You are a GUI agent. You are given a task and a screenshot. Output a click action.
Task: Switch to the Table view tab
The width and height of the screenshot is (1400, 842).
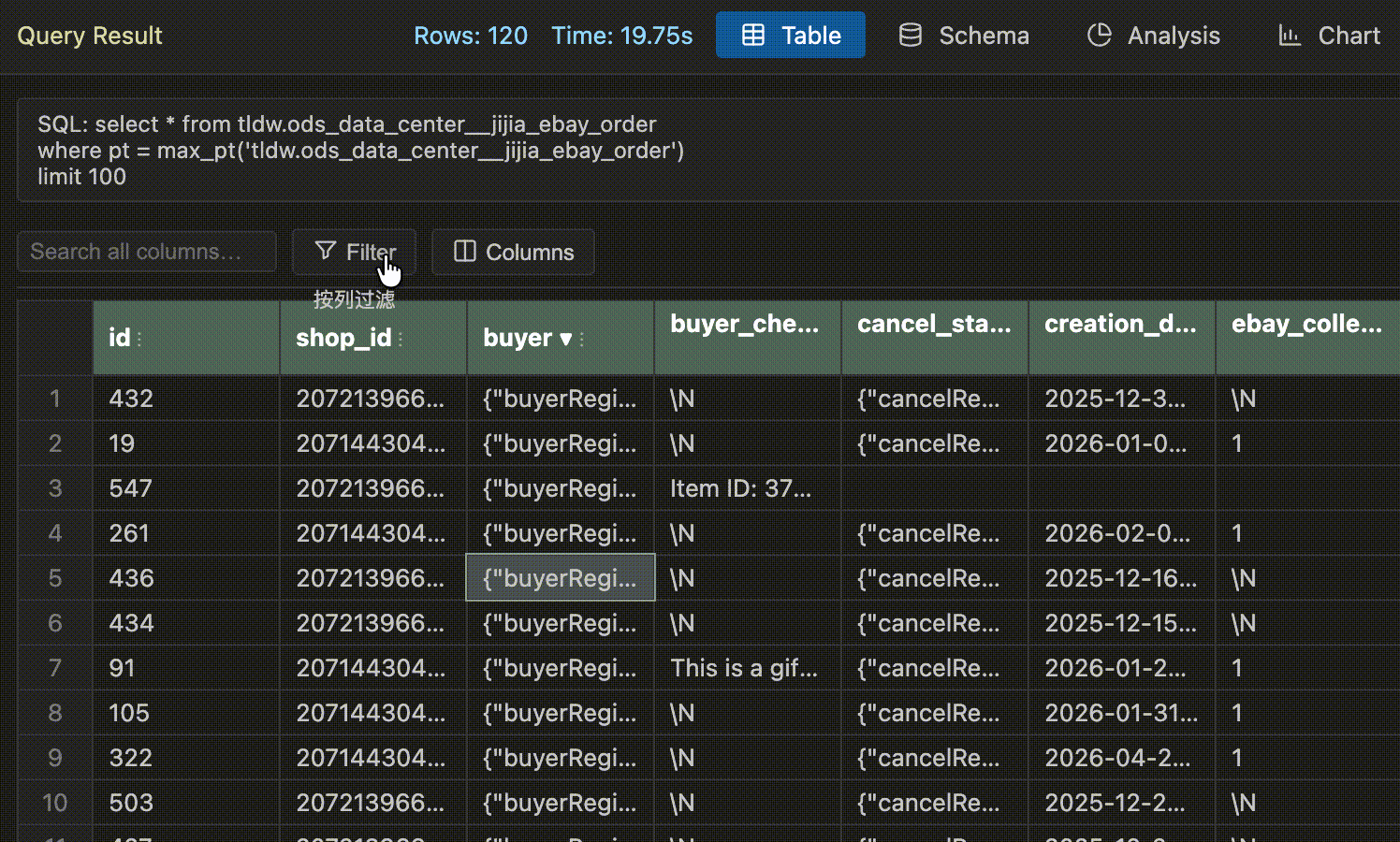click(791, 36)
